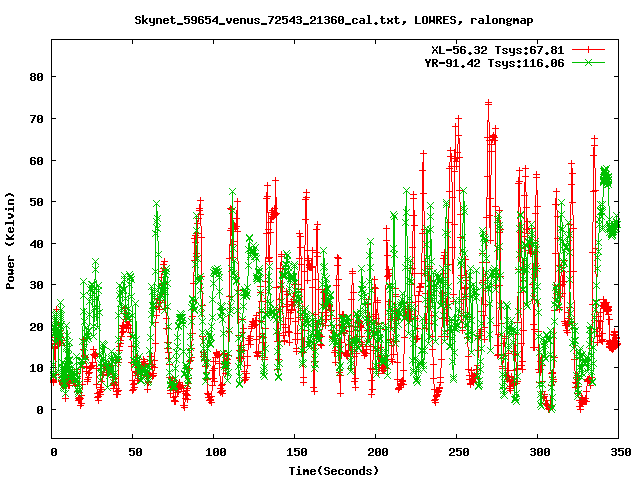Click the x-axis tick label 150
Viewport: 640px width, 480px height.
coord(296,452)
